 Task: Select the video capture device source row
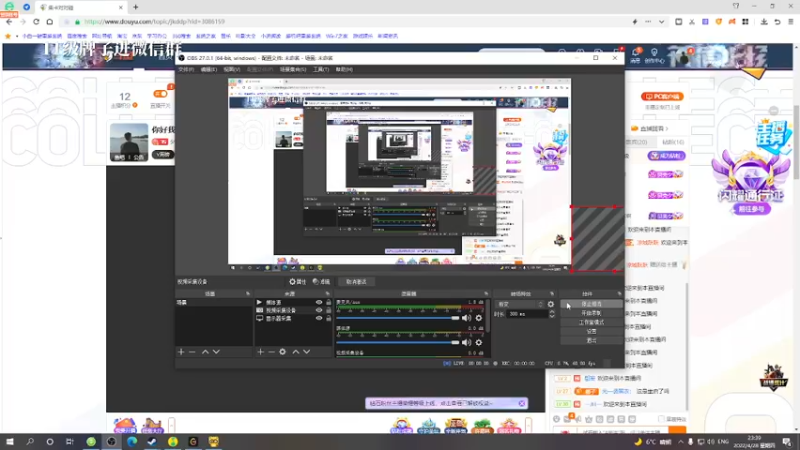pos(293,310)
